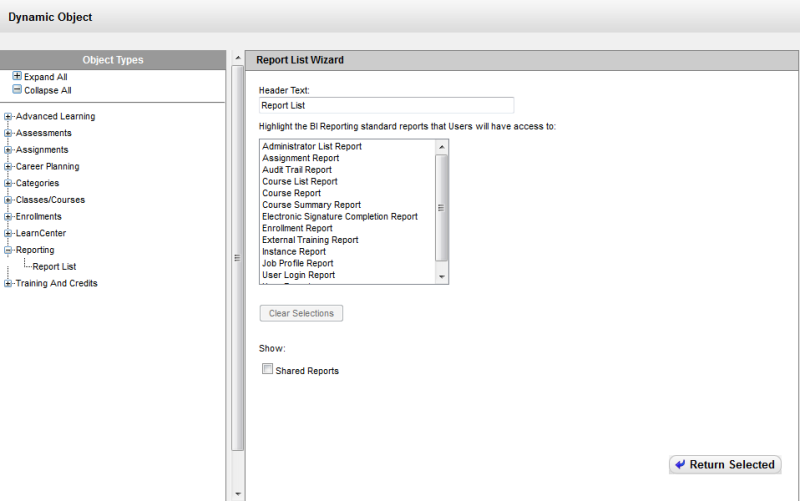
Task: Click the report listbox scrollbar thumb
Action: (x=442, y=208)
